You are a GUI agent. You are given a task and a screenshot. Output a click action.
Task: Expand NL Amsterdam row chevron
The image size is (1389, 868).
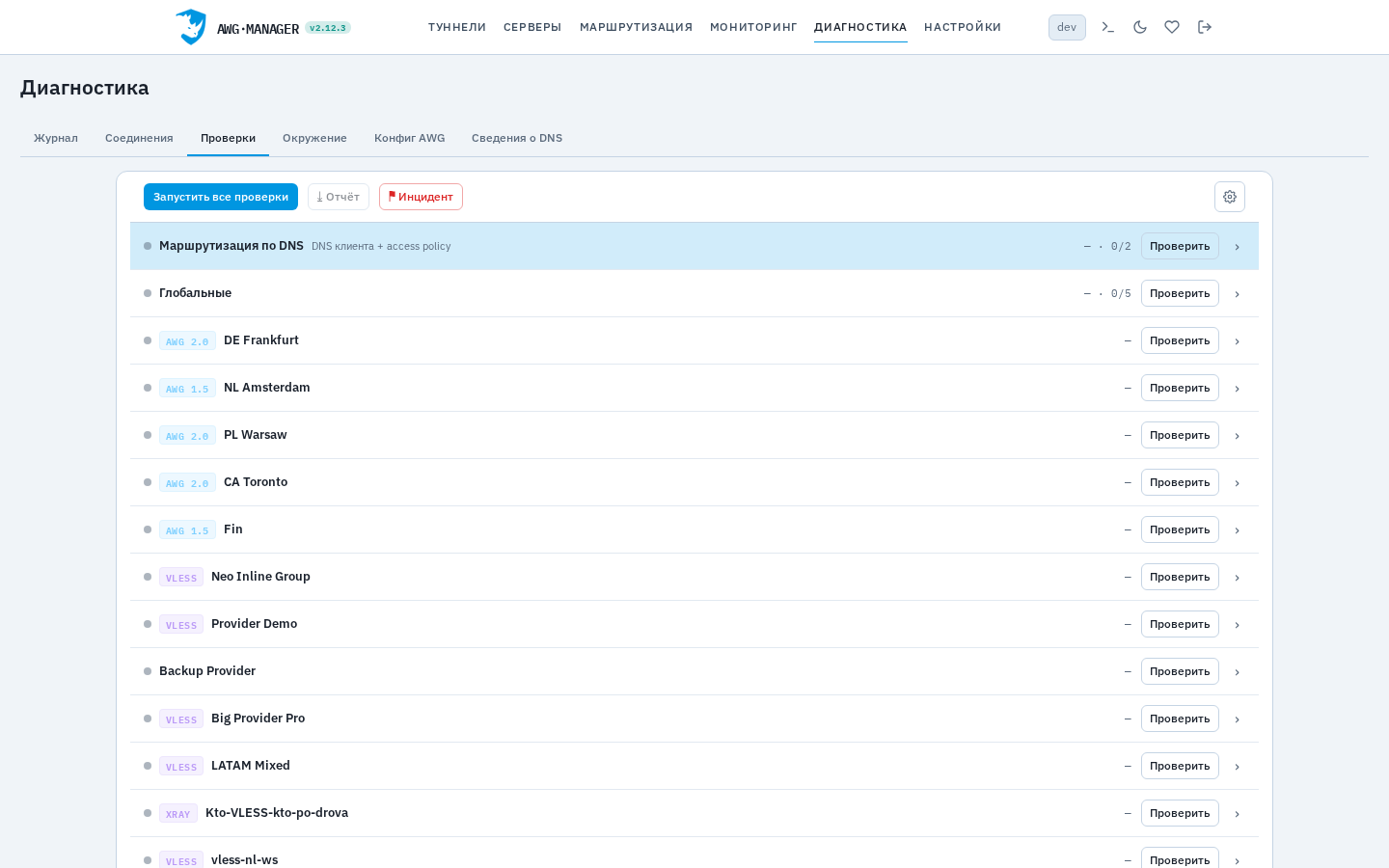pos(1237,389)
